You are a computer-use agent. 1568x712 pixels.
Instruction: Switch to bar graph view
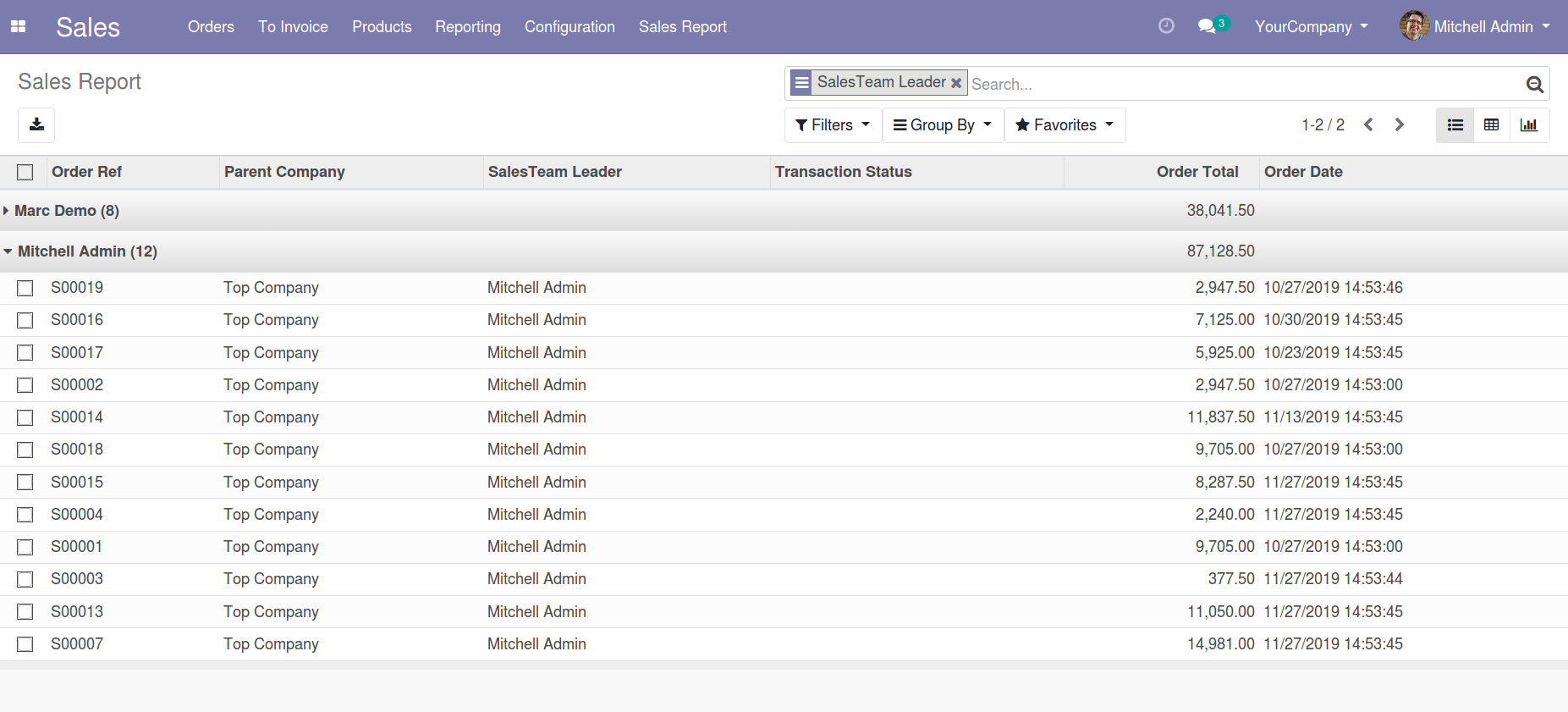coord(1529,125)
